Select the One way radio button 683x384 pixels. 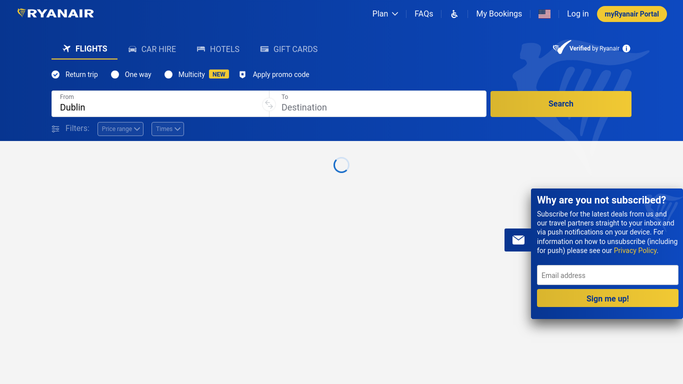pyautogui.click(x=115, y=74)
